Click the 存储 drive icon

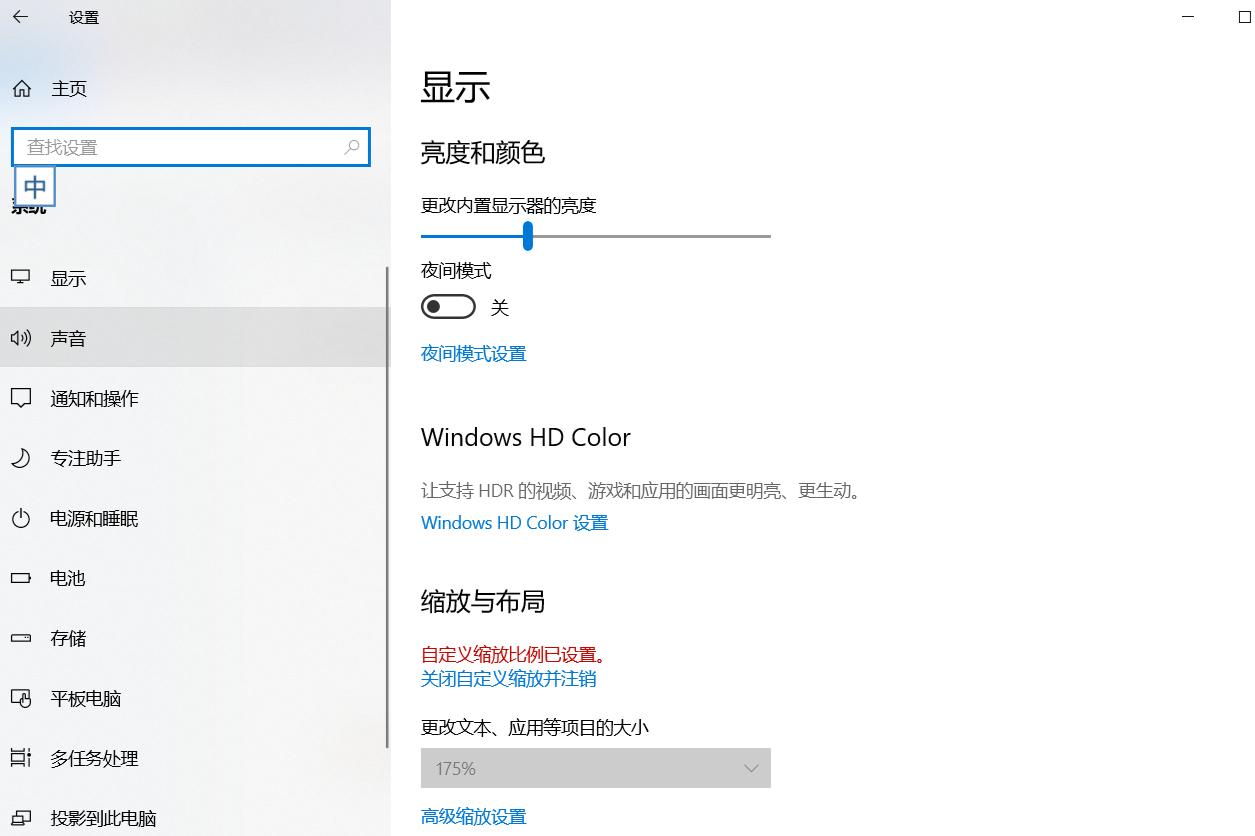click(21, 638)
